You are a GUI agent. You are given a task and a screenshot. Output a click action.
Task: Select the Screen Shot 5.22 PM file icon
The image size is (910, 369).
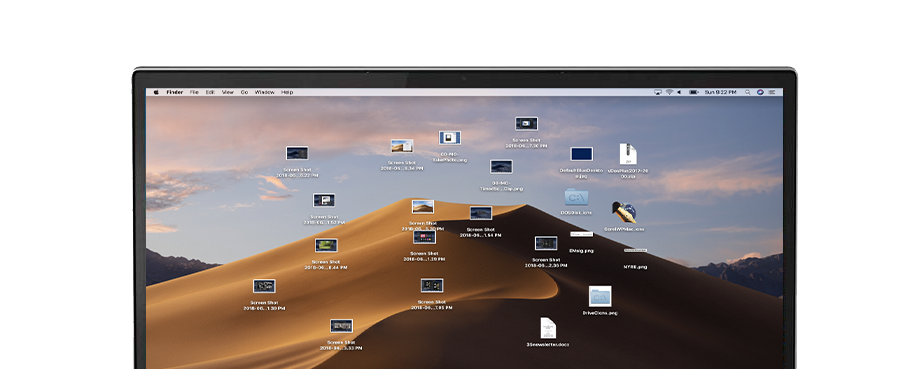pyautogui.click(x=297, y=153)
